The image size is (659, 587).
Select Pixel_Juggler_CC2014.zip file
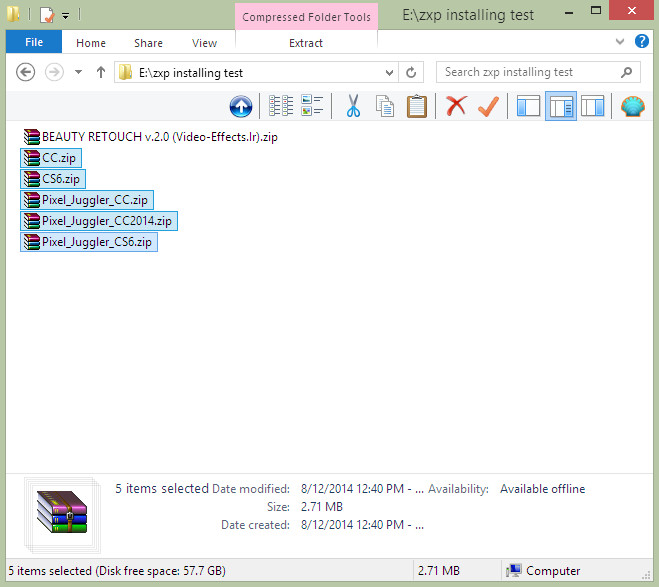[99, 221]
